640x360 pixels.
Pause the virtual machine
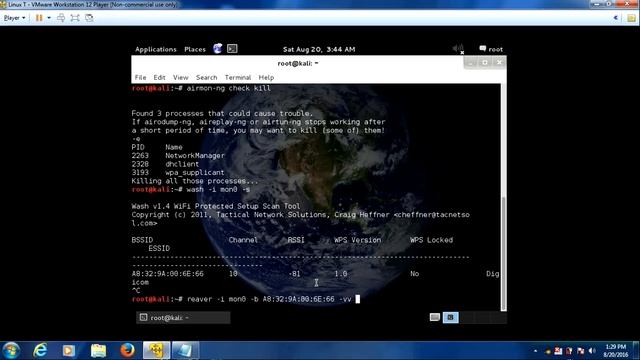coord(39,18)
